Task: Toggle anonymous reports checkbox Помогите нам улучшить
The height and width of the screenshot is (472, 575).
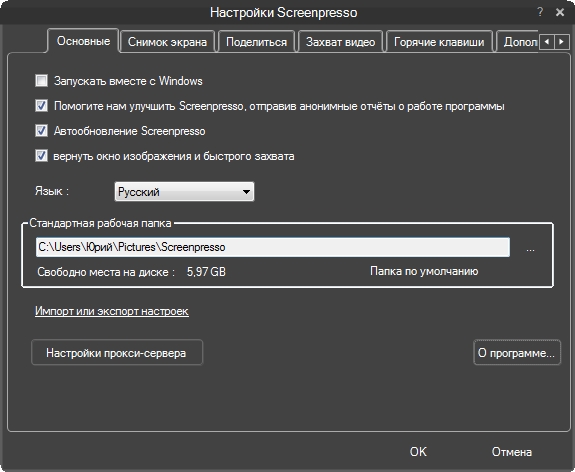Action: click(x=41, y=106)
